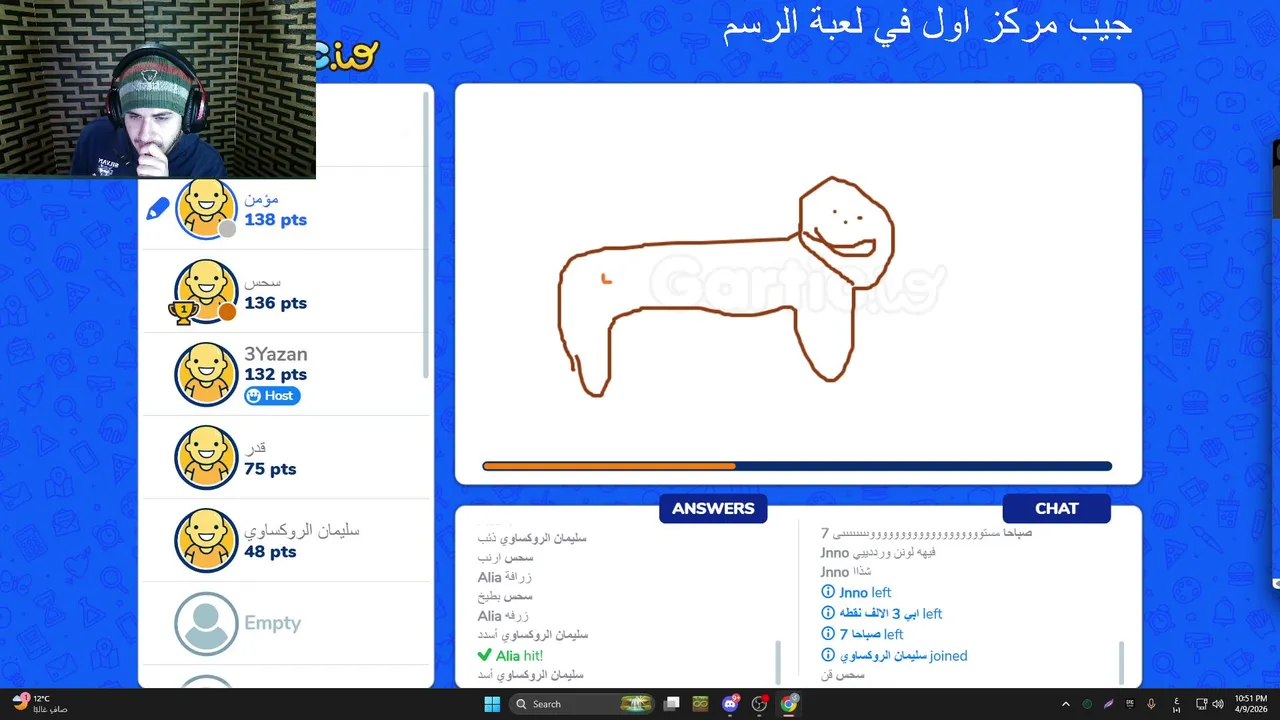Open Task View from the taskbar
Screen dimensions: 1280x720
(x=672, y=704)
